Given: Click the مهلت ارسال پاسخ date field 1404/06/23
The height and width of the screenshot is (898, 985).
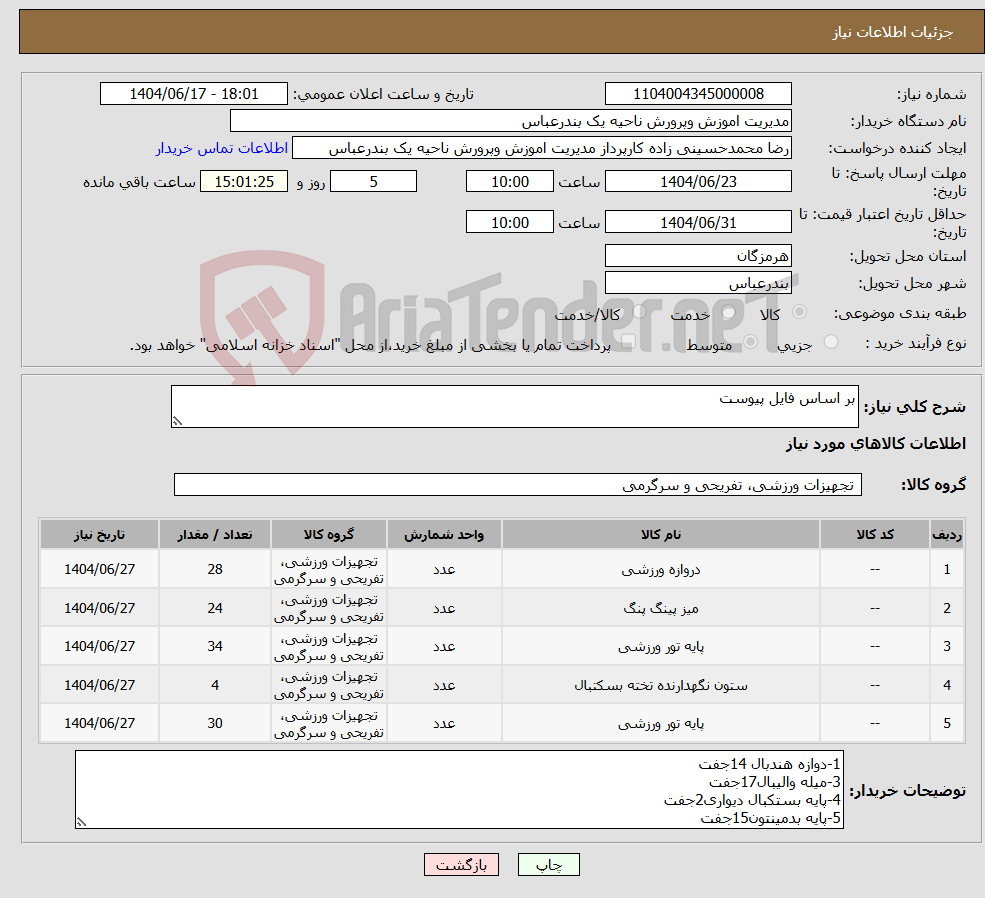Looking at the screenshot, I should 698,181.
